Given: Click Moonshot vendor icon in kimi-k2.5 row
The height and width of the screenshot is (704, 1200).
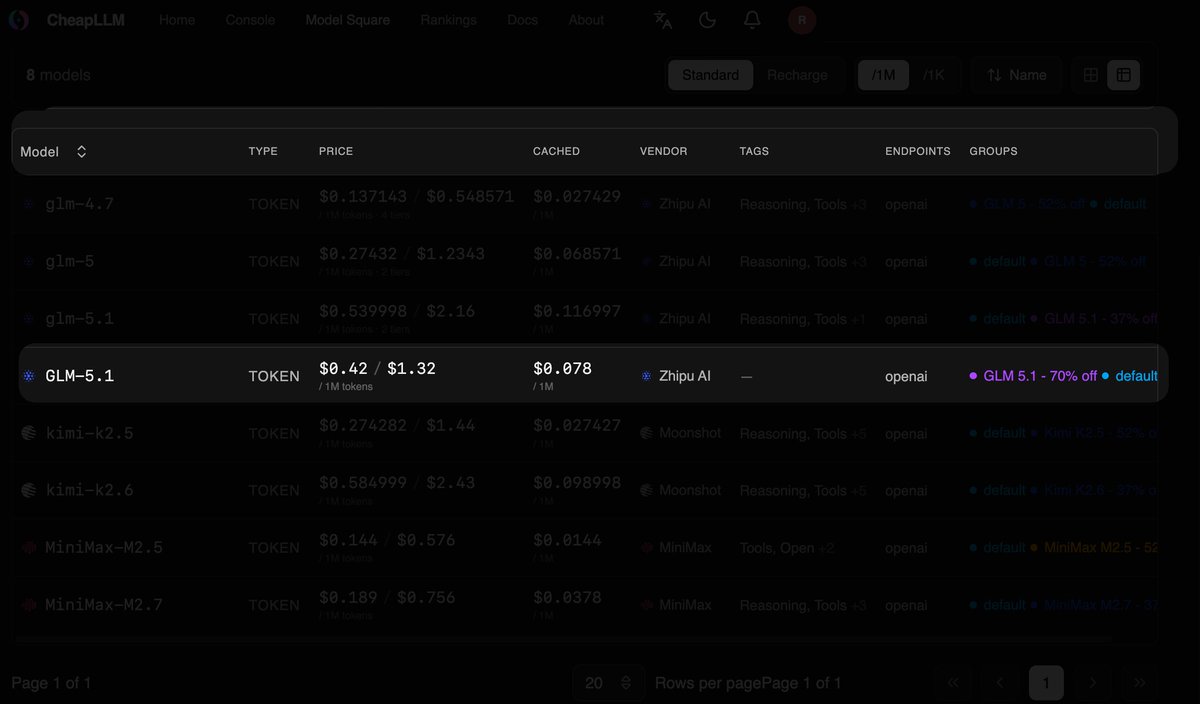Looking at the screenshot, I should click(x=647, y=433).
